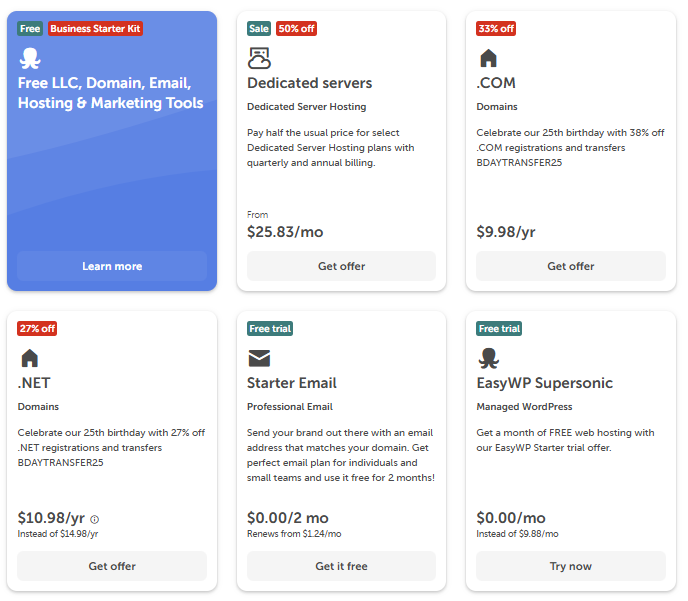This screenshot has width=688, height=601.
Task: Open the Starter Email heading
Action: coord(292,383)
